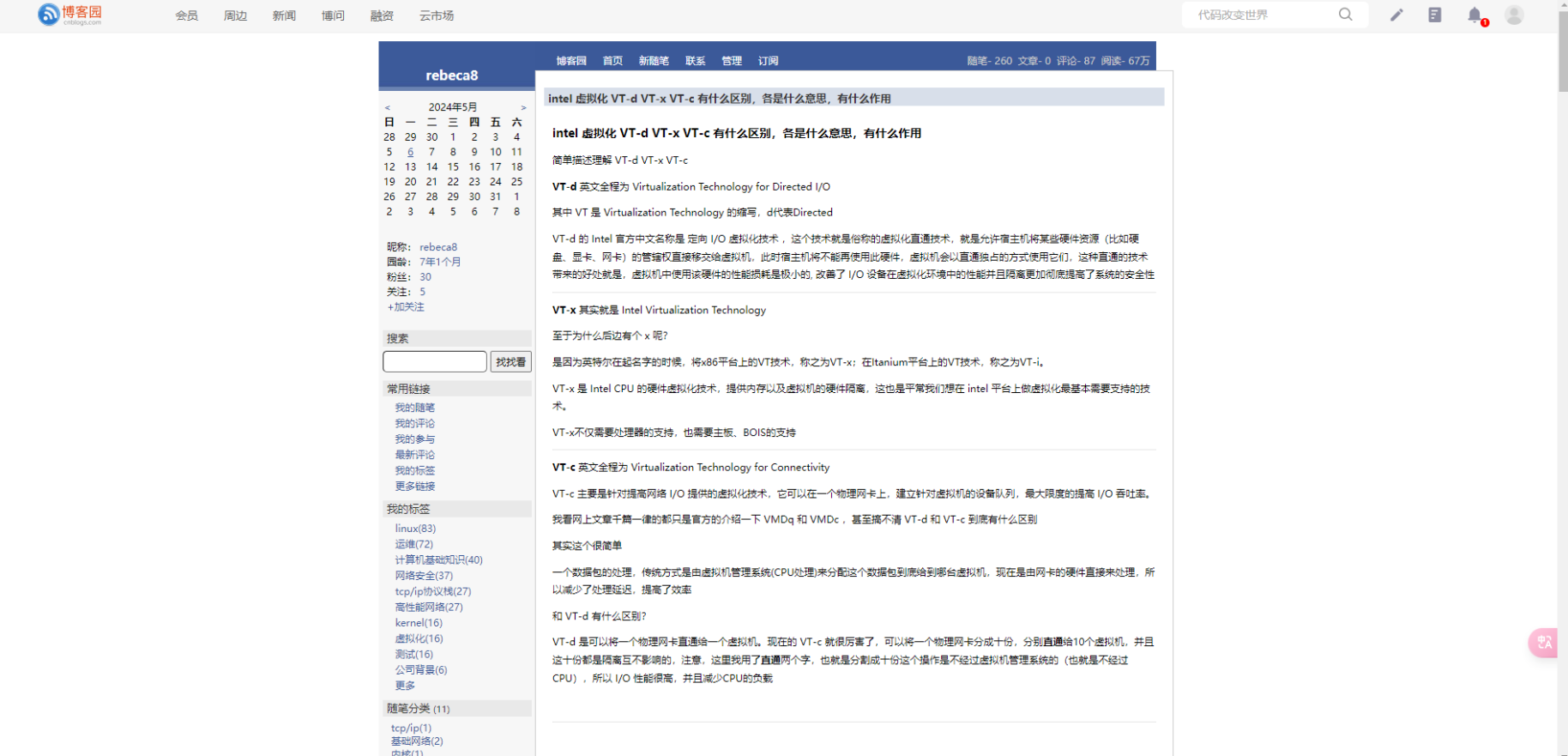Open the 新闻 top menu item
Viewport: 1568px width, 756px height.
pyautogui.click(x=284, y=15)
